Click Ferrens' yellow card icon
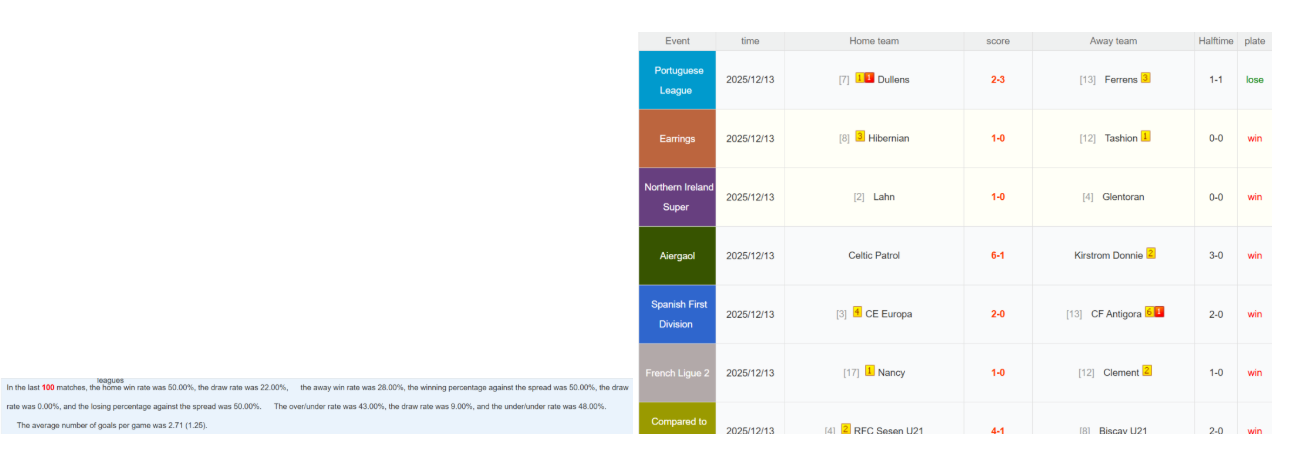The height and width of the screenshot is (461, 1293). point(1145,78)
